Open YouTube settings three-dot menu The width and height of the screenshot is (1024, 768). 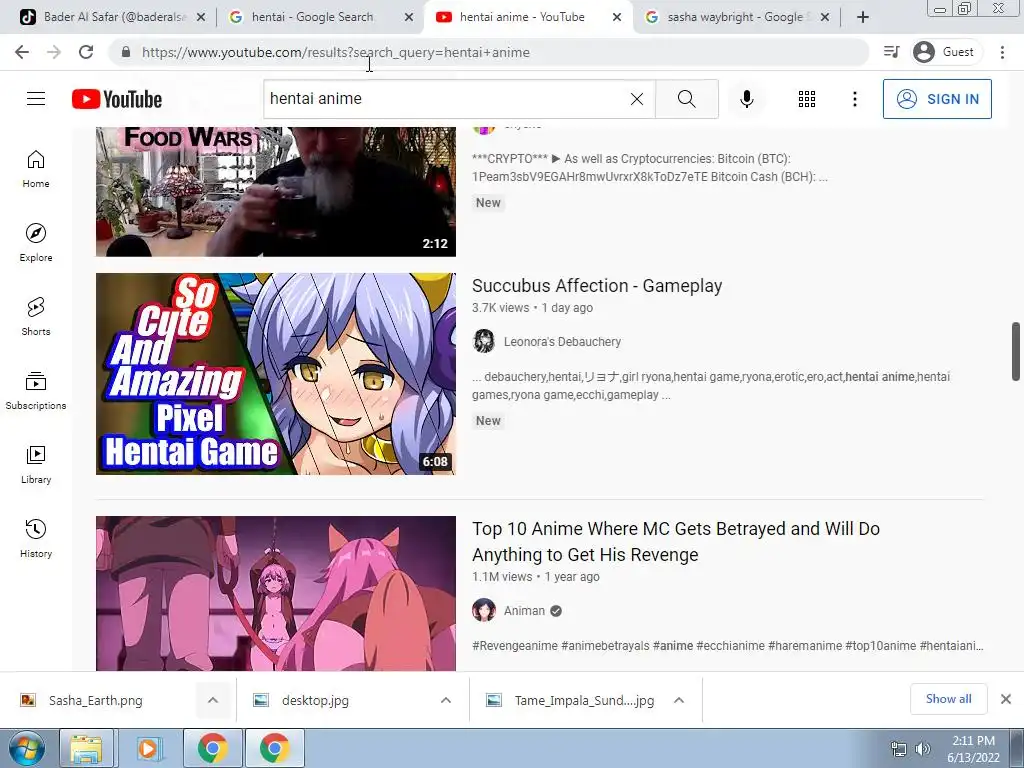(x=854, y=99)
